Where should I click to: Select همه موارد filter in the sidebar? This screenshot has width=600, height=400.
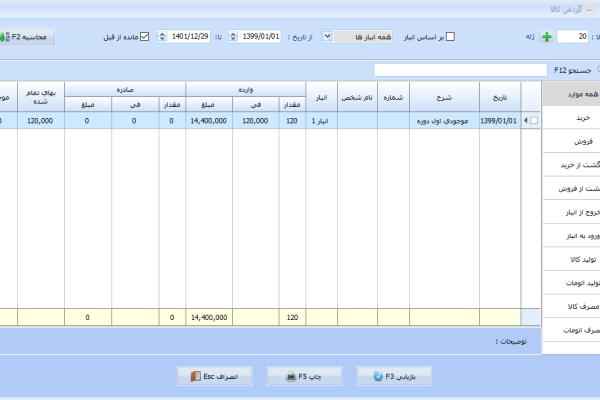coord(571,94)
